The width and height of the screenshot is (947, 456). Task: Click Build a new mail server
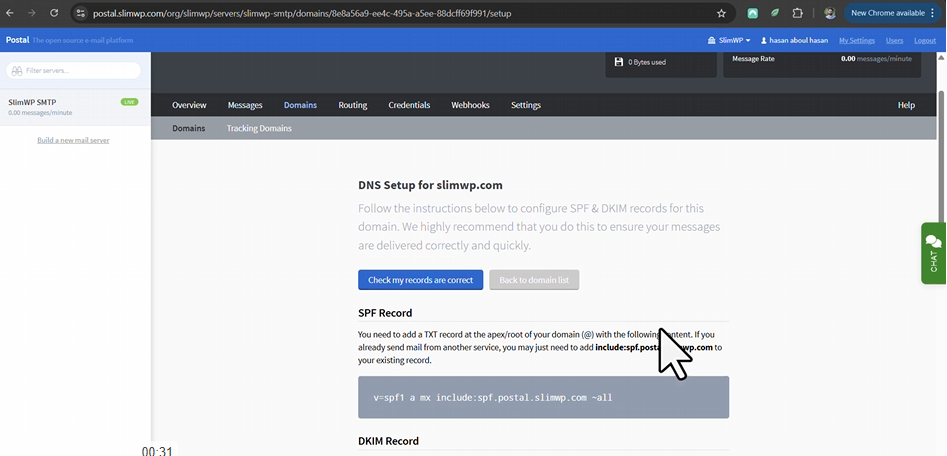click(73, 140)
